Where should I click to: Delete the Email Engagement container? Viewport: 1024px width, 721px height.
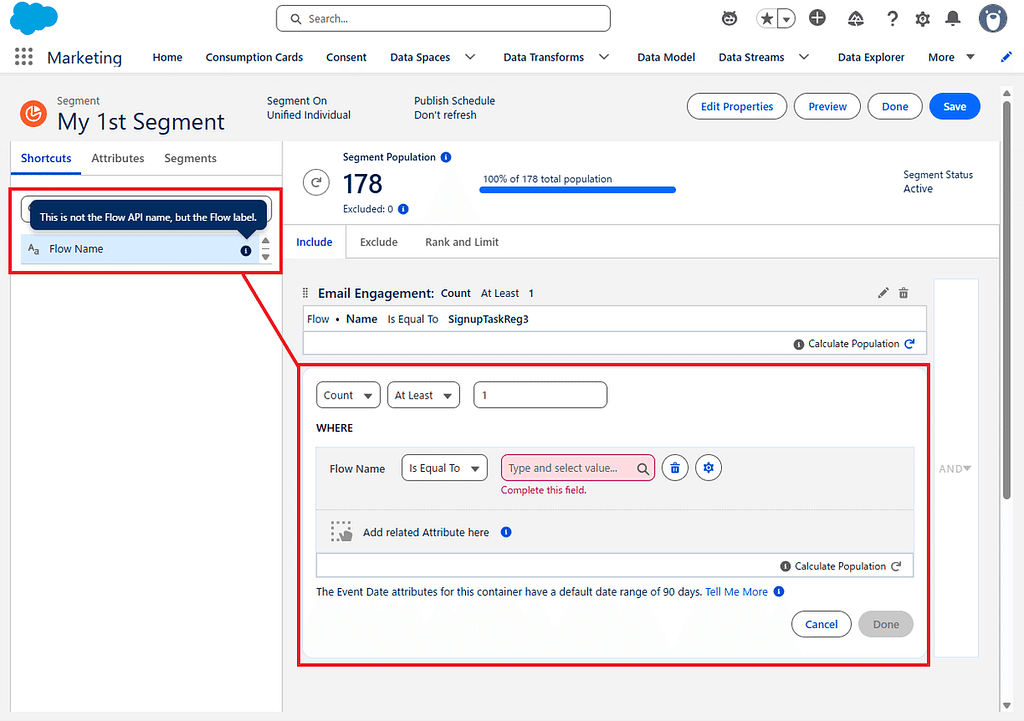903,293
